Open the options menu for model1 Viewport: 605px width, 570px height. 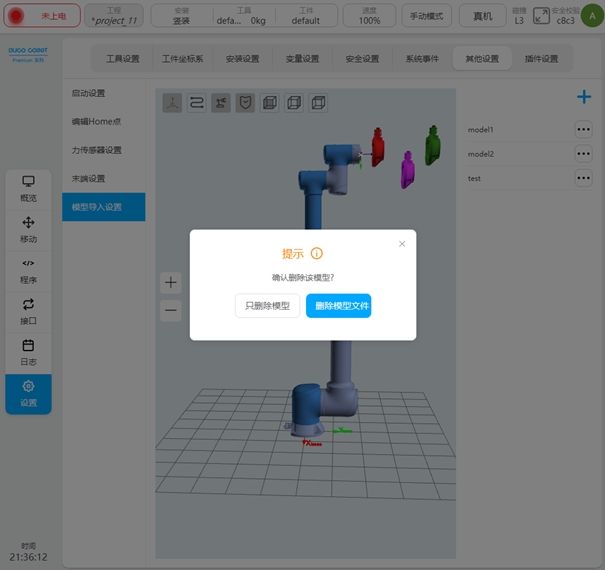pyautogui.click(x=584, y=130)
